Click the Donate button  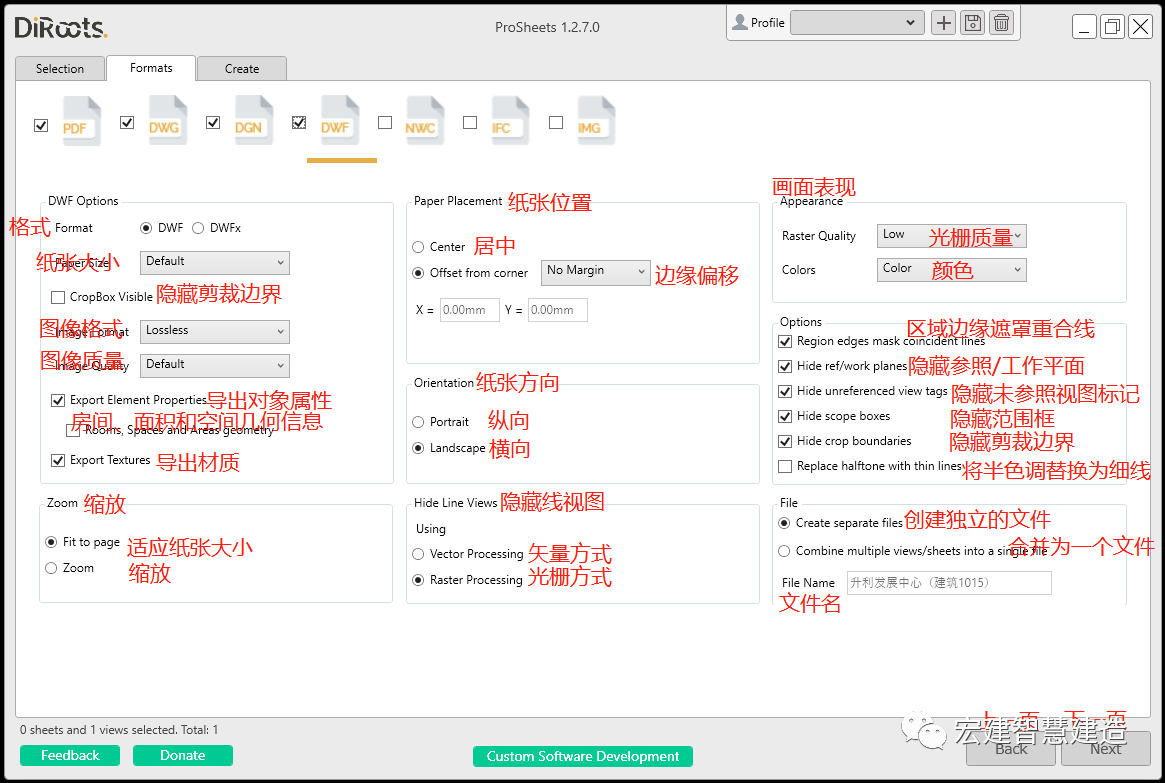pos(183,756)
